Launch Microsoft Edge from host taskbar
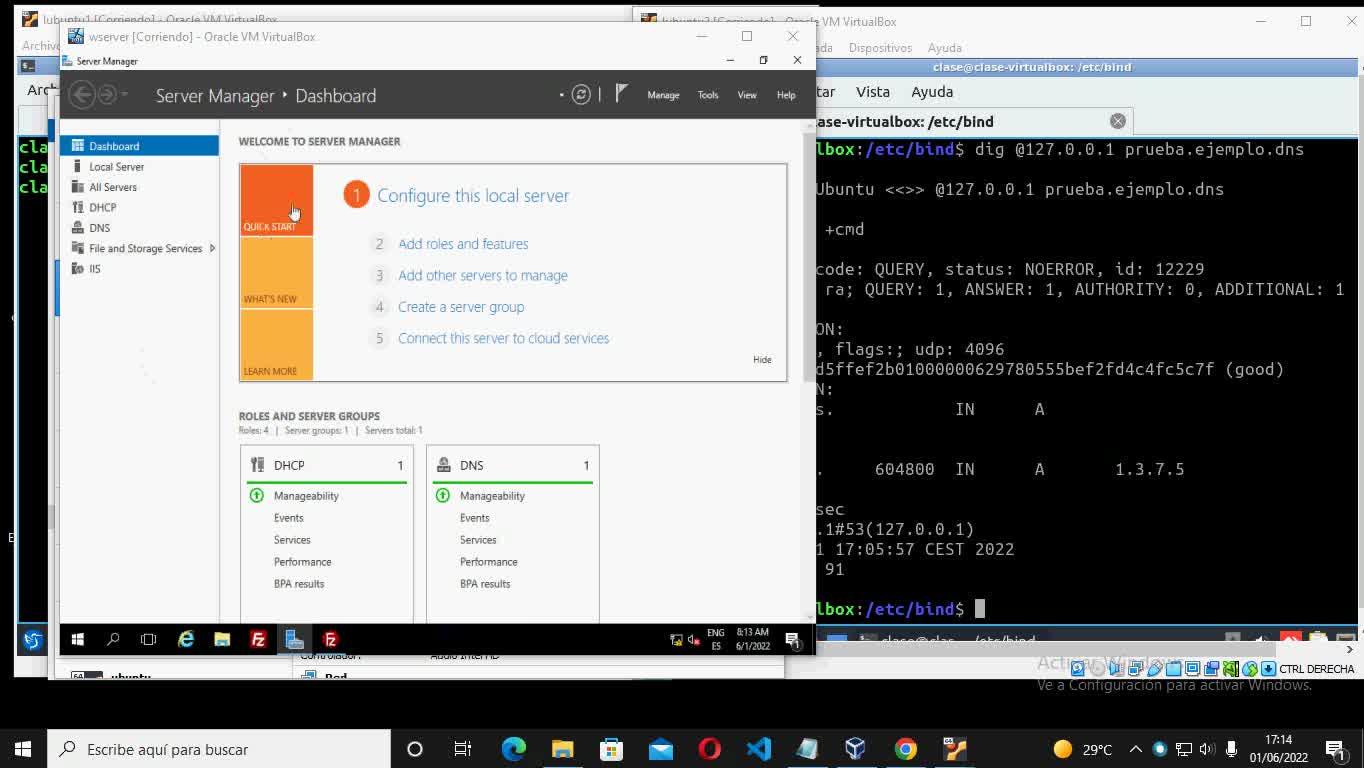The width and height of the screenshot is (1364, 768). 513,749
